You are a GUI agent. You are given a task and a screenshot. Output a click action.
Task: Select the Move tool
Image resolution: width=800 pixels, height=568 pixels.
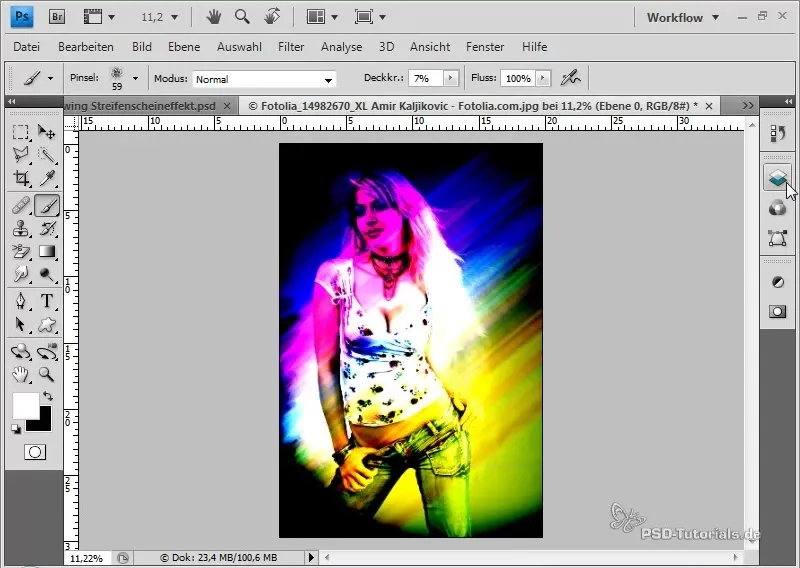click(x=47, y=133)
